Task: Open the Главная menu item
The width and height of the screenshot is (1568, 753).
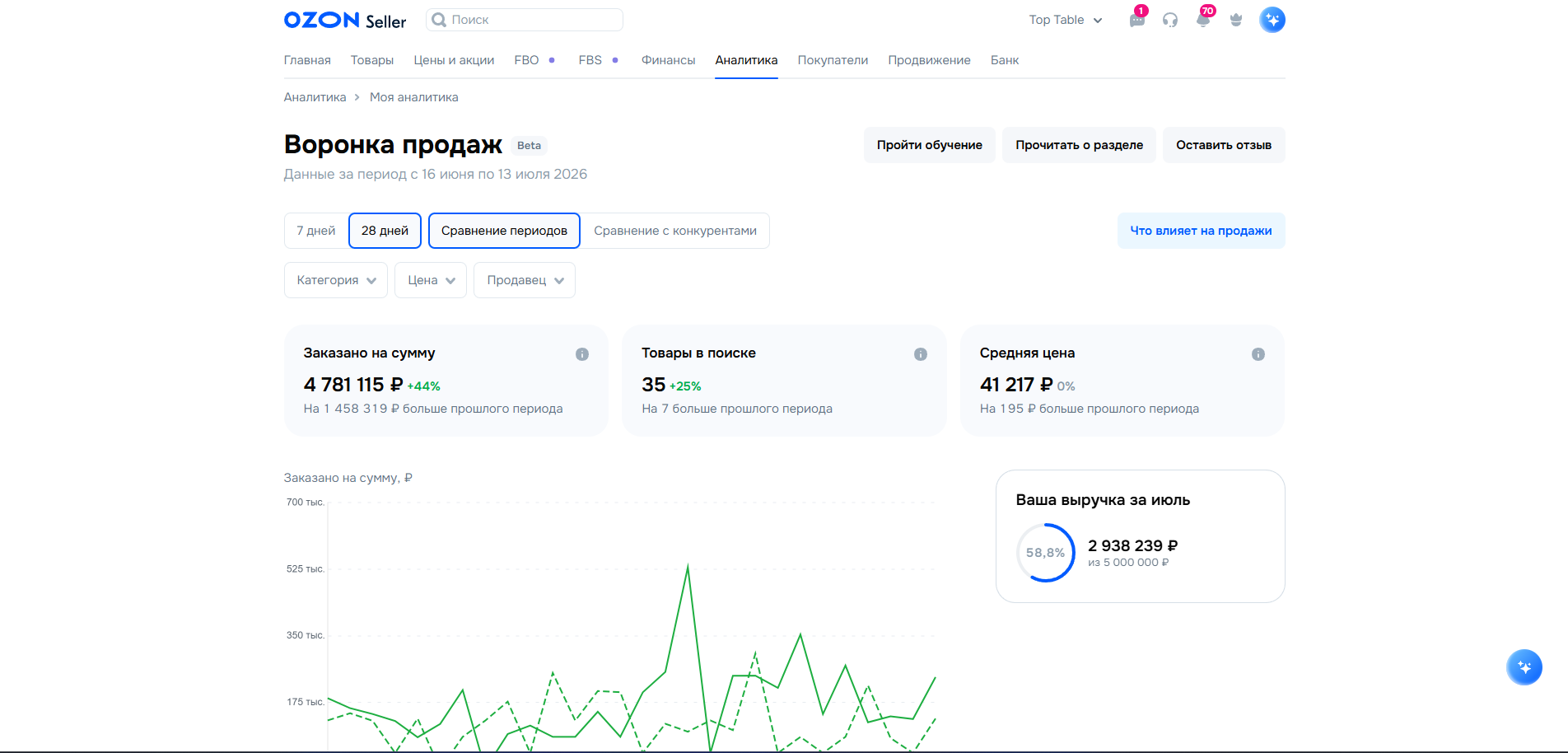Action: (307, 60)
